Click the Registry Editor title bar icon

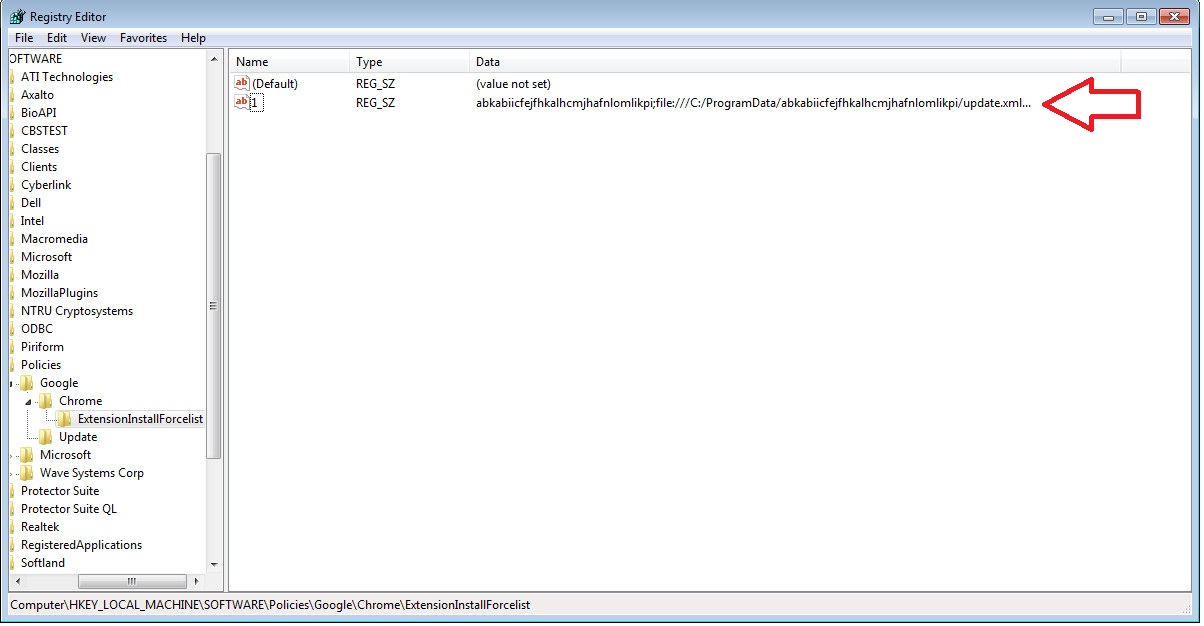coord(17,17)
